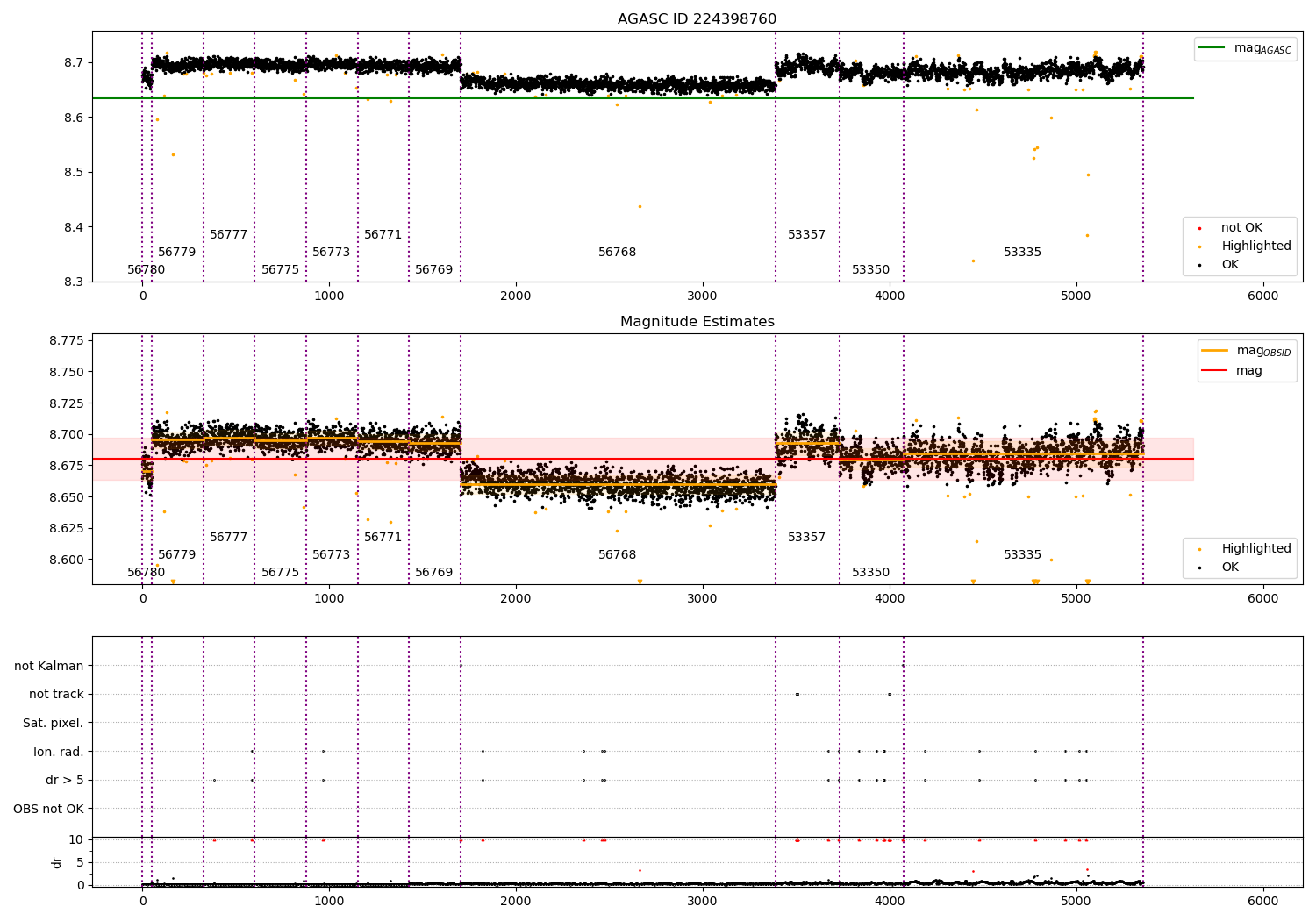Click the 8.5 y-axis tick label
The image size is (1316, 921).
click(x=74, y=173)
